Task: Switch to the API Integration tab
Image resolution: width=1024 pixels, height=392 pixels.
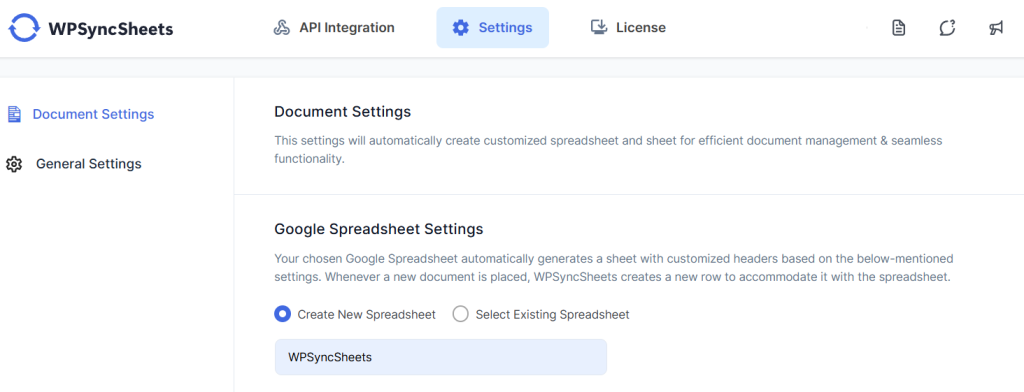Action: 334,28
